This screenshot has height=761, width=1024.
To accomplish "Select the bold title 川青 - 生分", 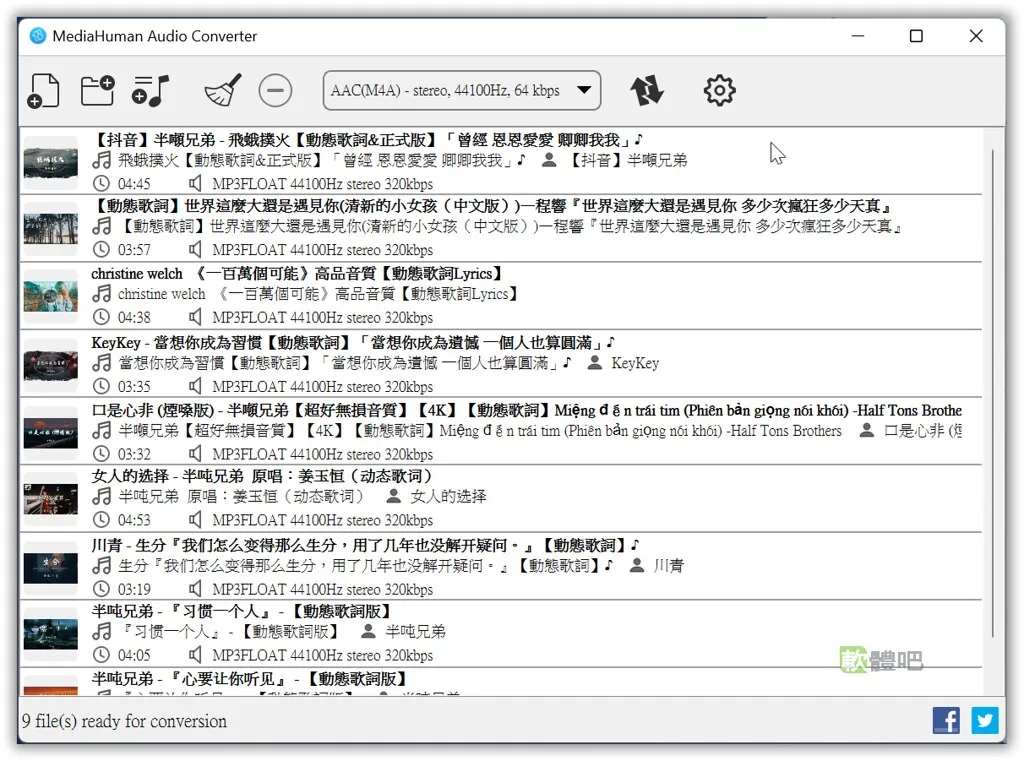I will 365,545.
